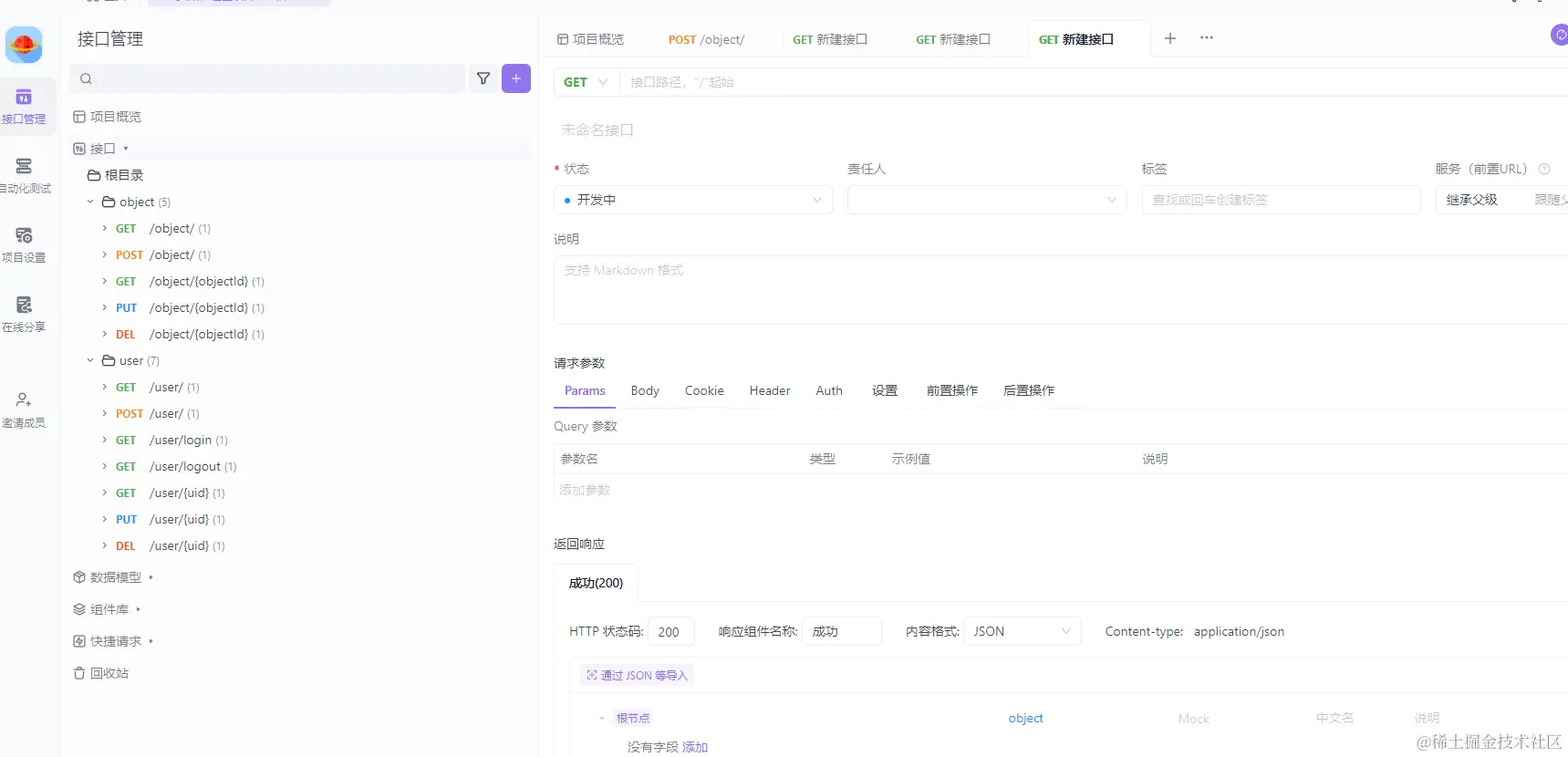1568x757 pixels.
Task: Switch to the 项目概览 tab
Action: point(591,39)
